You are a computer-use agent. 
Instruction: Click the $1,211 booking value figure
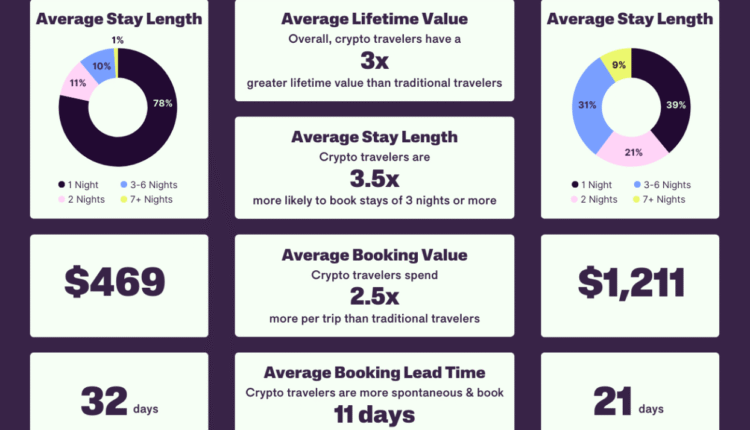click(631, 283)
